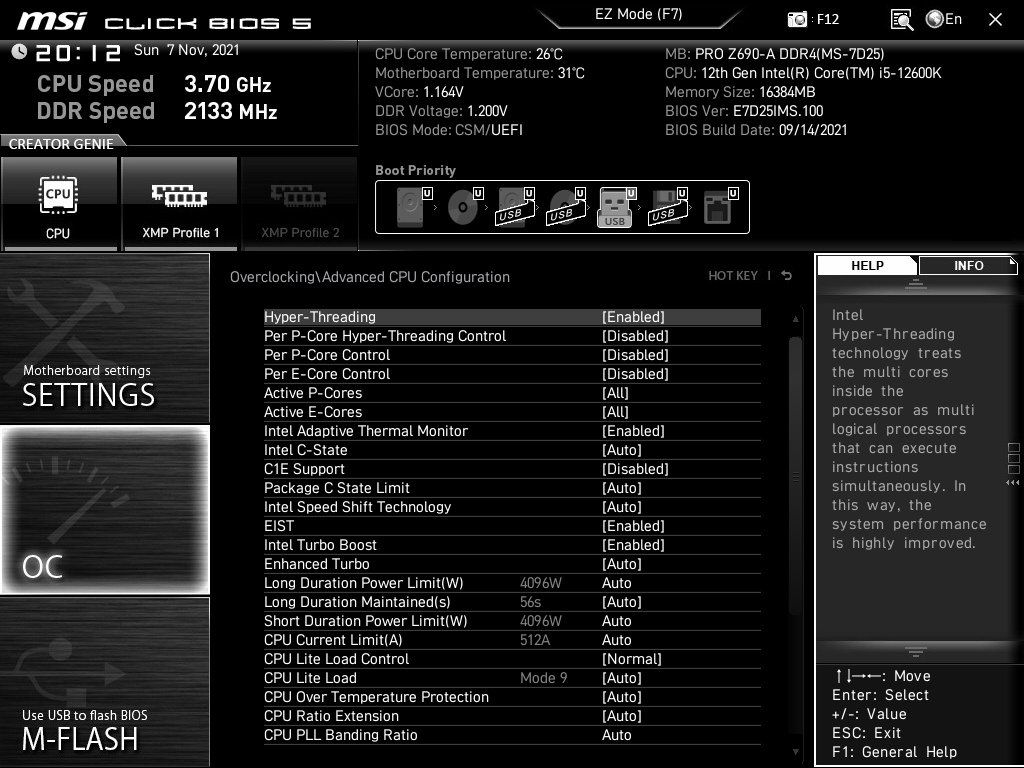Screen dimensions: 1024x768
Task: Open the OC overclocking panel
Action: pos(104,509)
